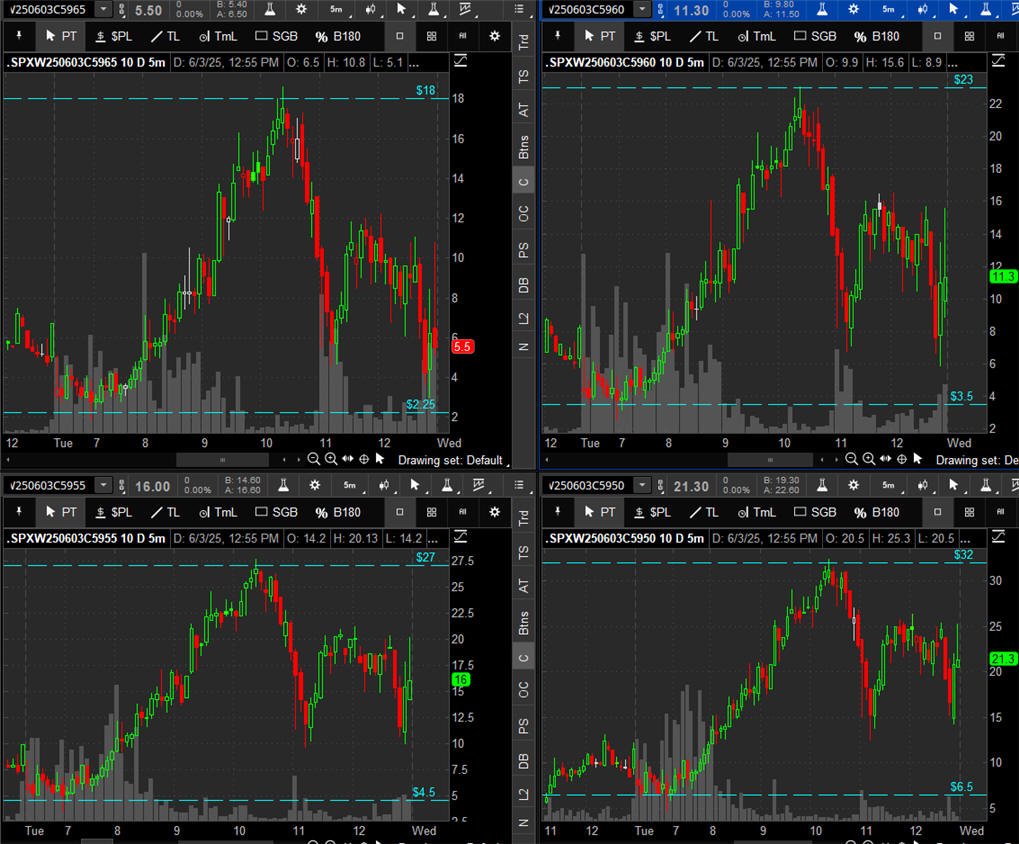Open 5m timeframe dropdown in 5955 chart header
The height and width of the screenshot is (844, 1019).
(x=350, y=485)
